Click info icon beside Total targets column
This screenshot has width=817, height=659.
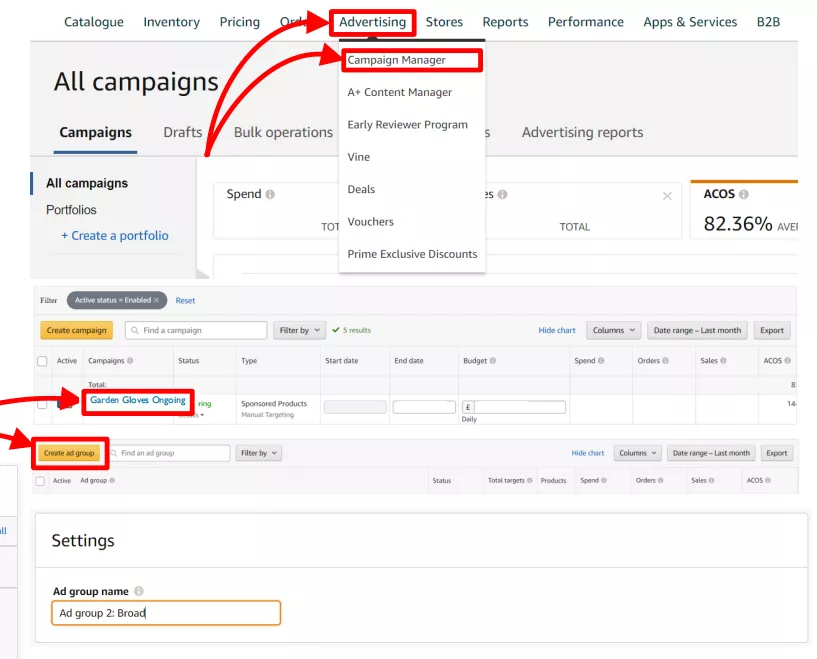click(x=529, y=480)
